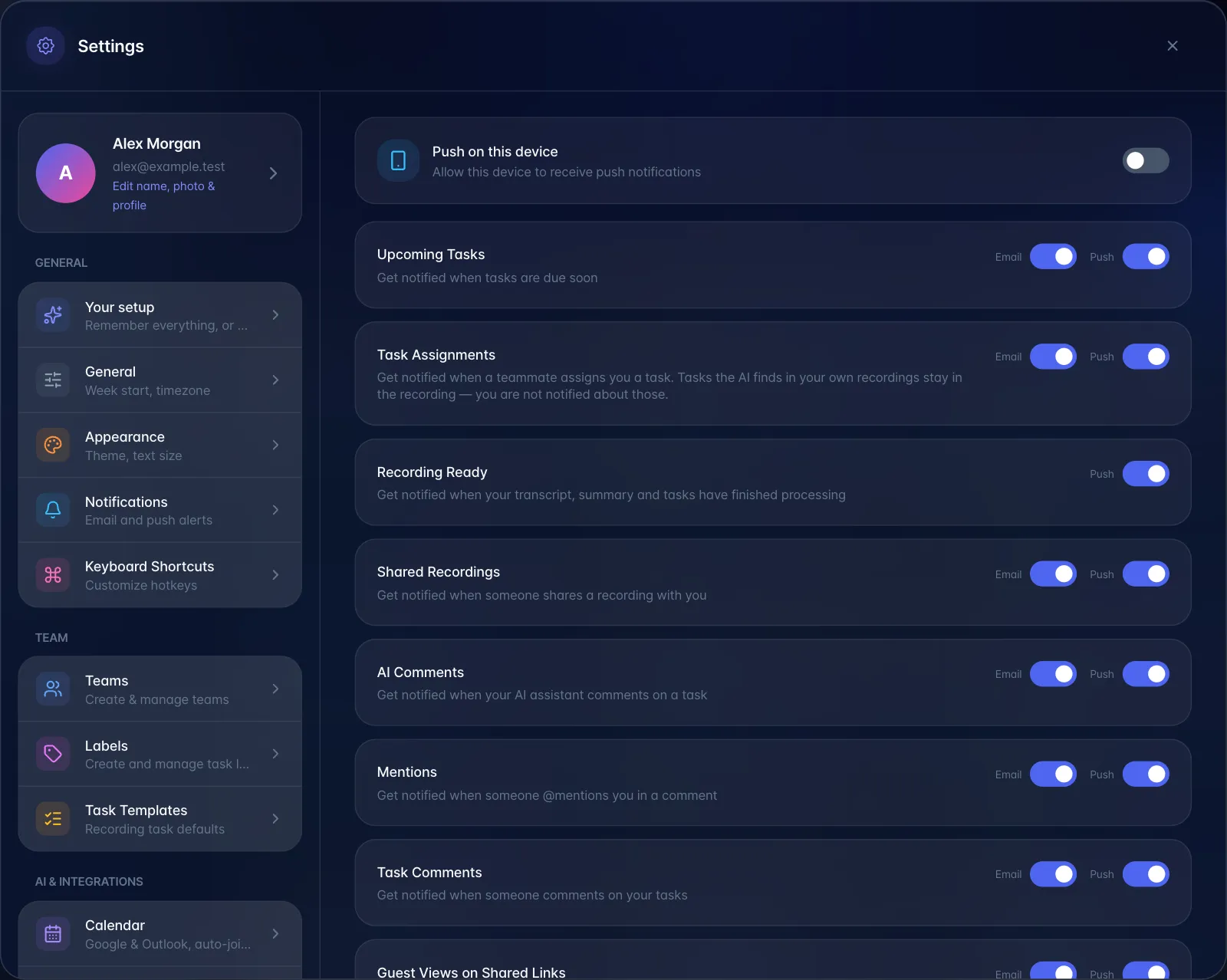Click the Labels tag icon

tap(53, 754)
